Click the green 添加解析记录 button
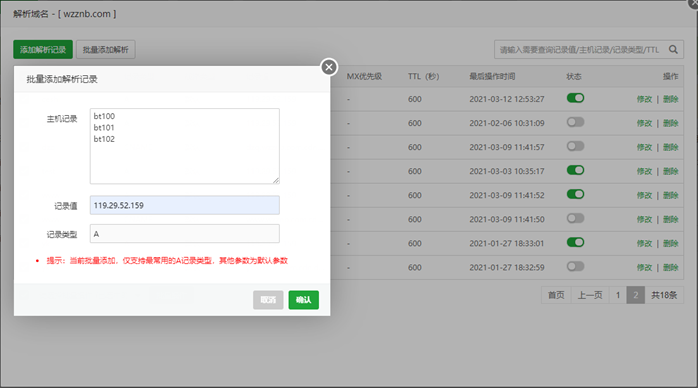Screen dimensions: 698x388 43,49
